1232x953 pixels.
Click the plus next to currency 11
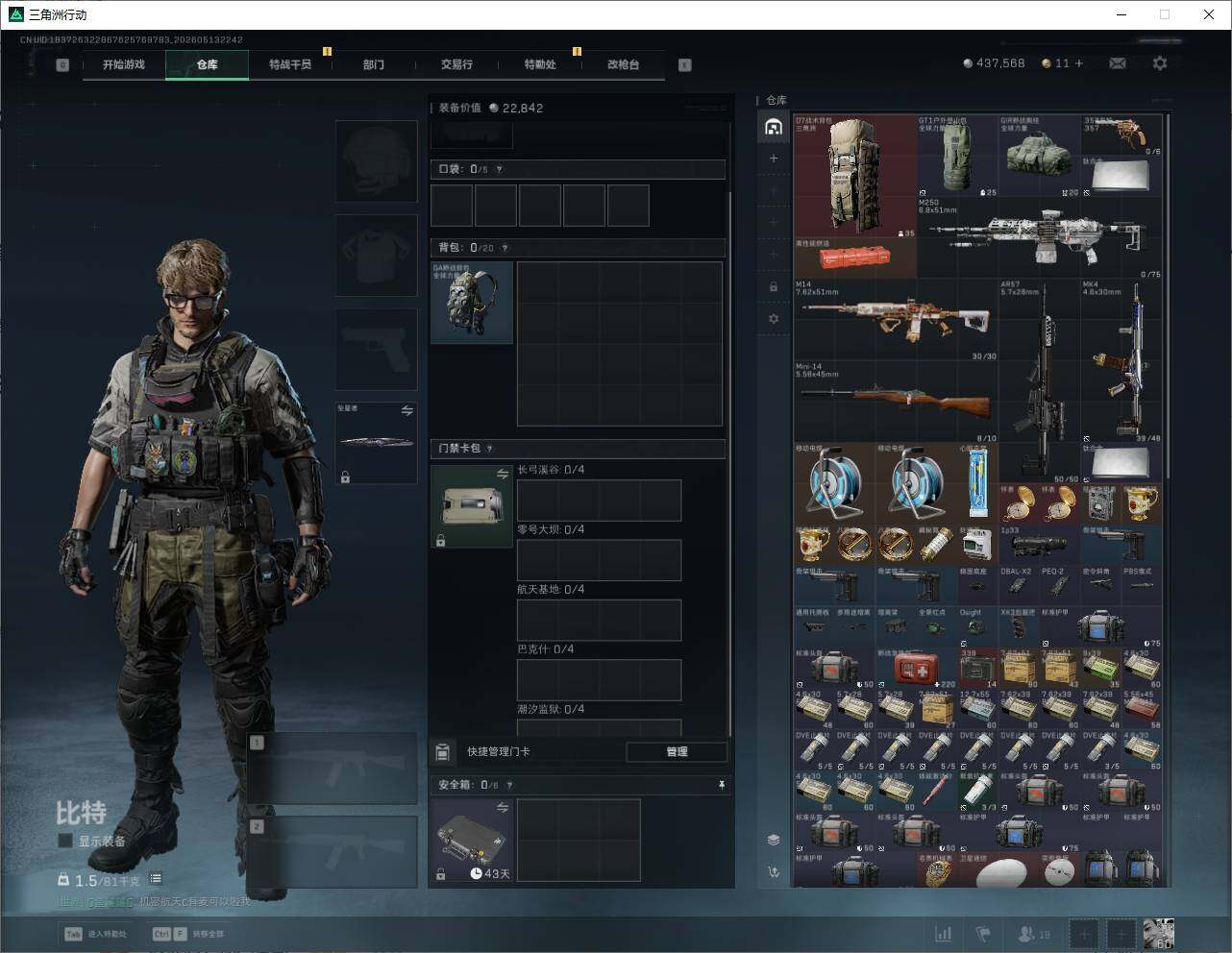[1079, 63]
